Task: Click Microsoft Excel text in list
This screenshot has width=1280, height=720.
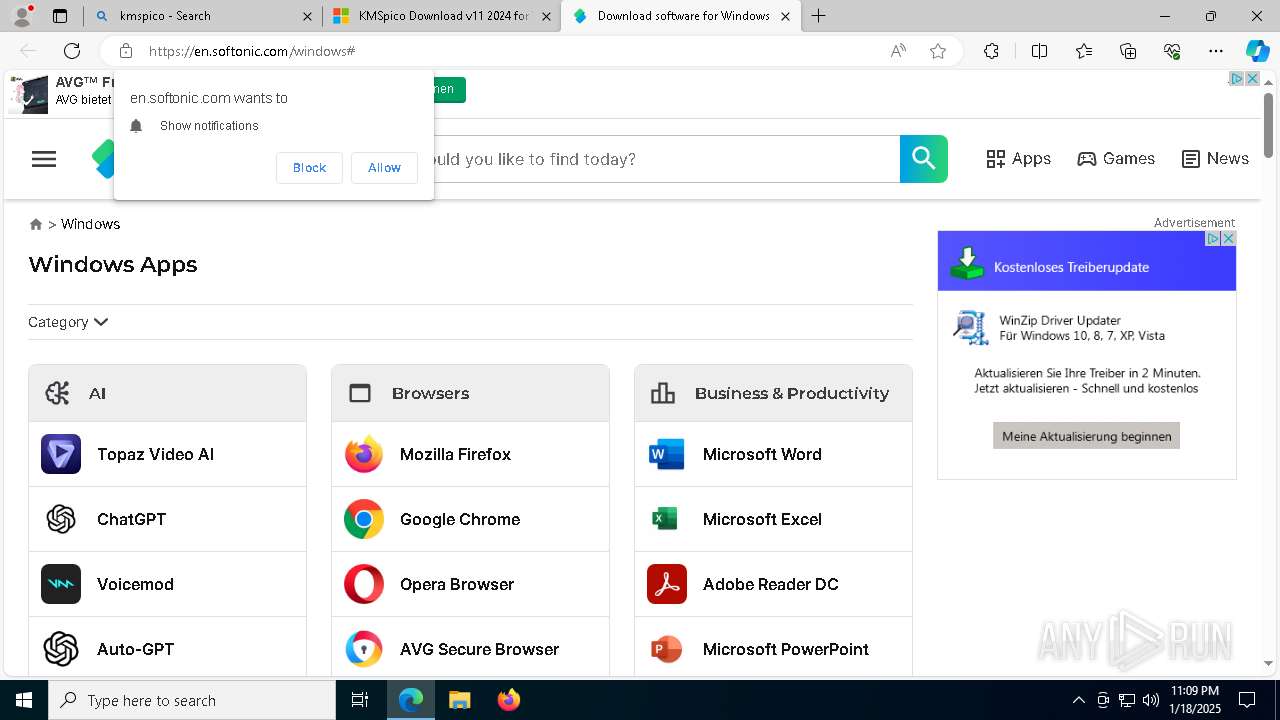Action: 762,519
